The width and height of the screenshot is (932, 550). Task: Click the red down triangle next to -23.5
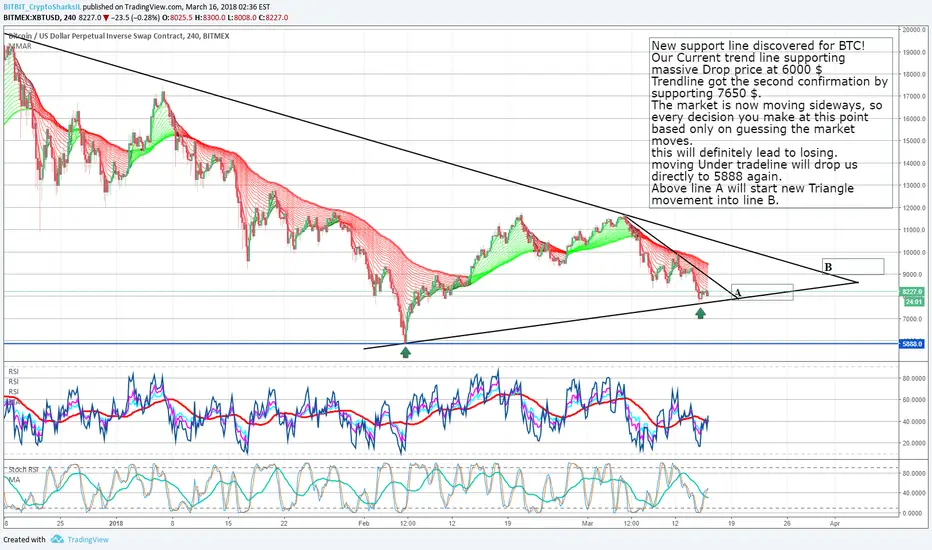point(106,18)
